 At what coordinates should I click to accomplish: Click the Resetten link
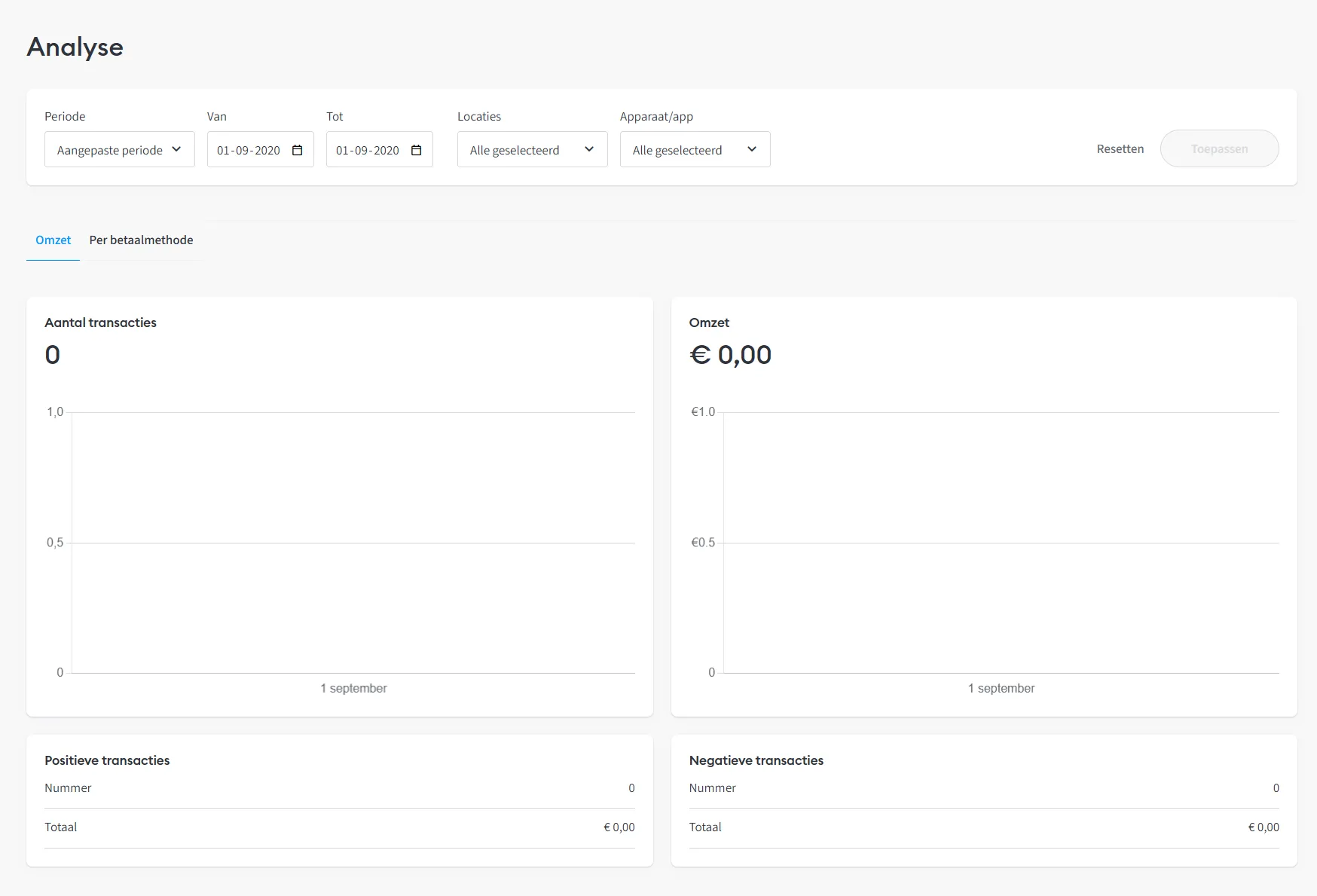click(x=1120, y=148)
